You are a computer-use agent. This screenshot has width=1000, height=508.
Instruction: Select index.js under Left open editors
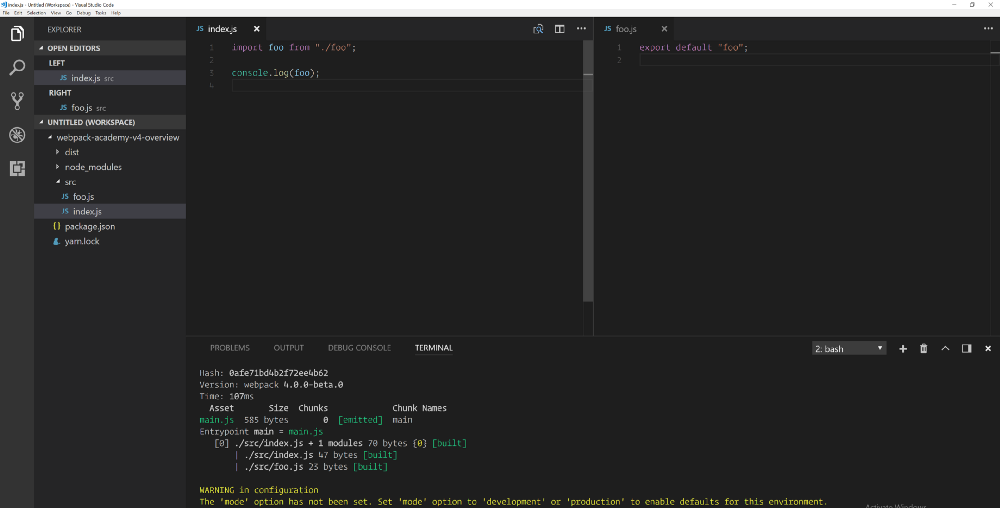[110, 78]
